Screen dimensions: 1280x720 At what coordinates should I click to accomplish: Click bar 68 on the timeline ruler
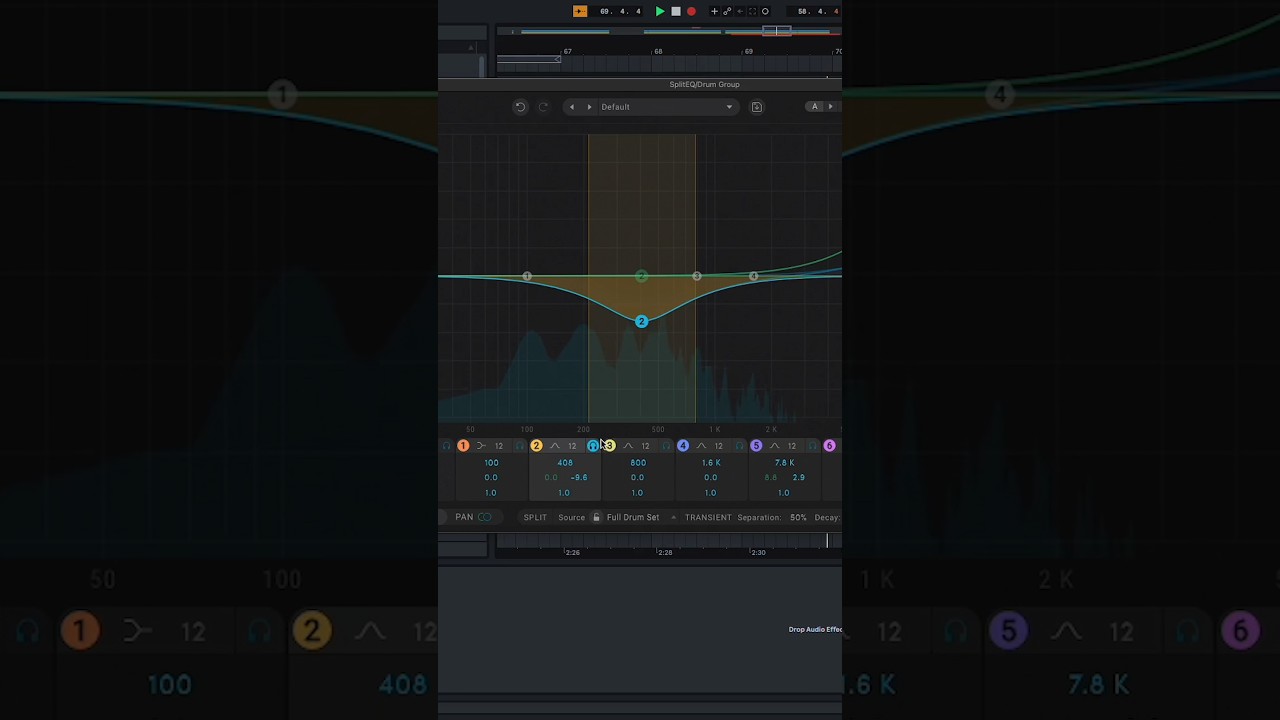pyautogui.click(x=658, y=51)
